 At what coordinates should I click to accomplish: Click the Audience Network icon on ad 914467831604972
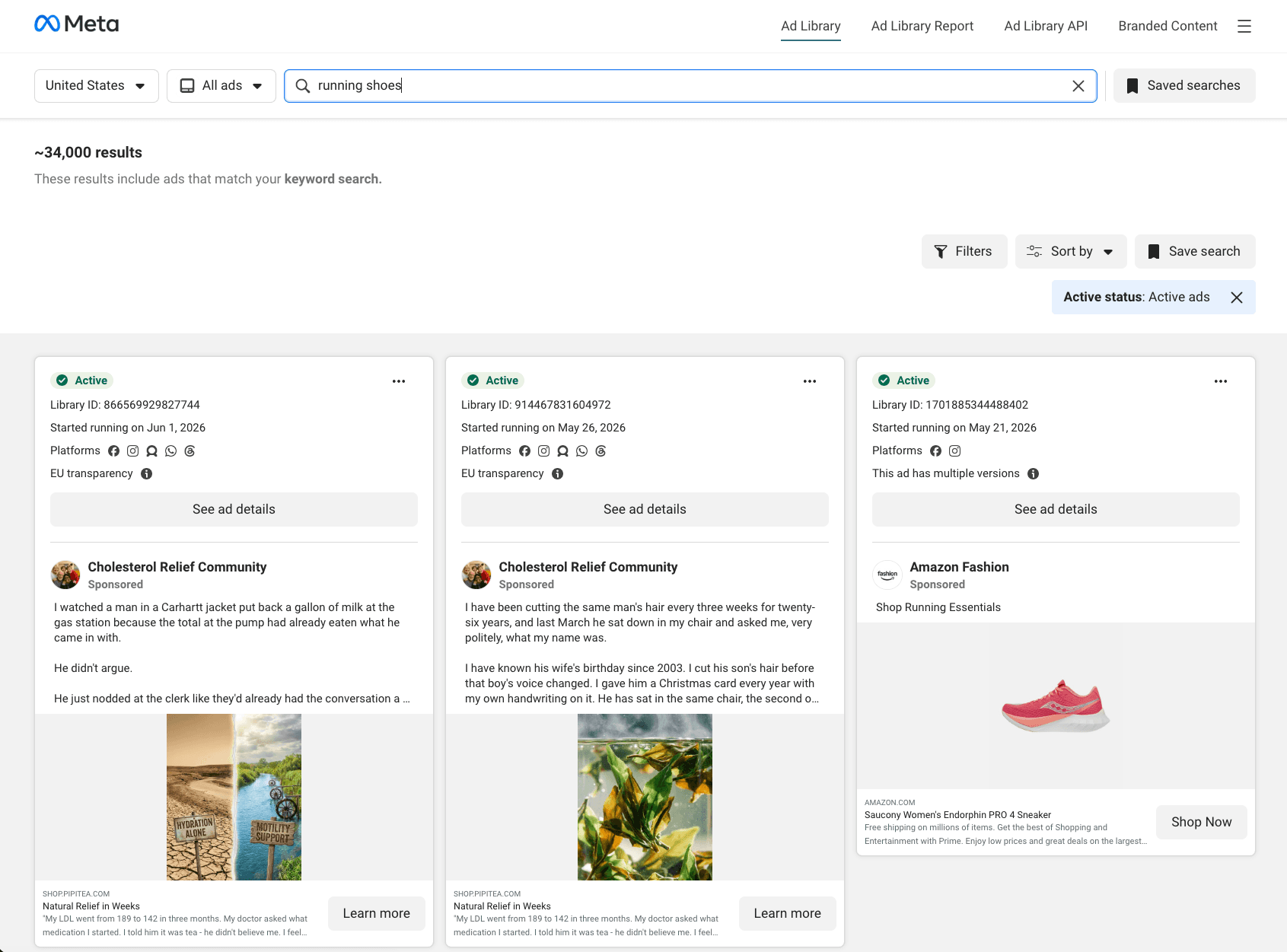[x=562, y=451]
